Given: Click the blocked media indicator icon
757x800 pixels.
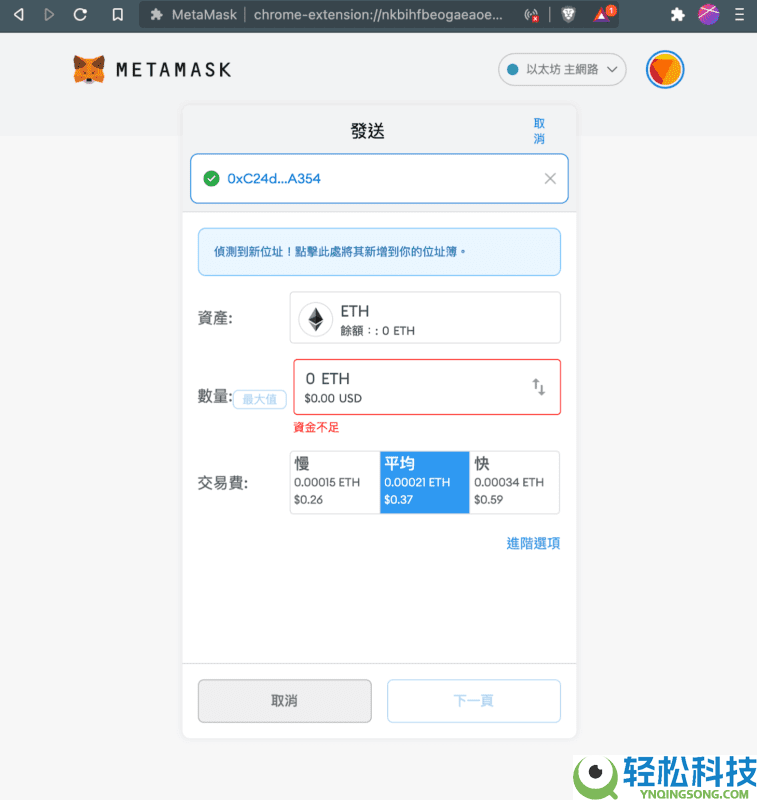Looking at the screenshot, I should pyautogui.click(x=532, y=15).
